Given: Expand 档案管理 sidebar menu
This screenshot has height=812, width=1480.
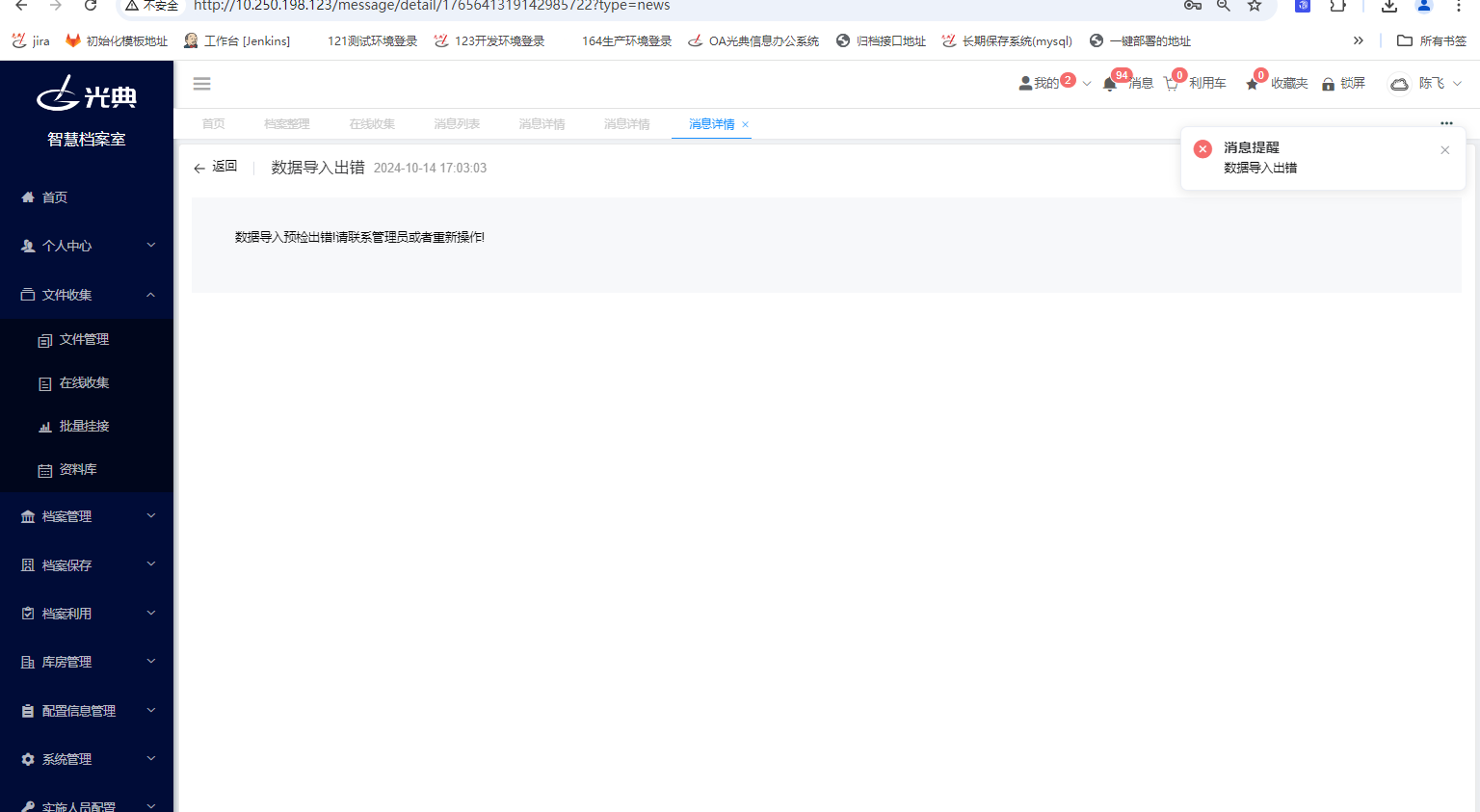Looking at the screenshot, I should point(87,516).
